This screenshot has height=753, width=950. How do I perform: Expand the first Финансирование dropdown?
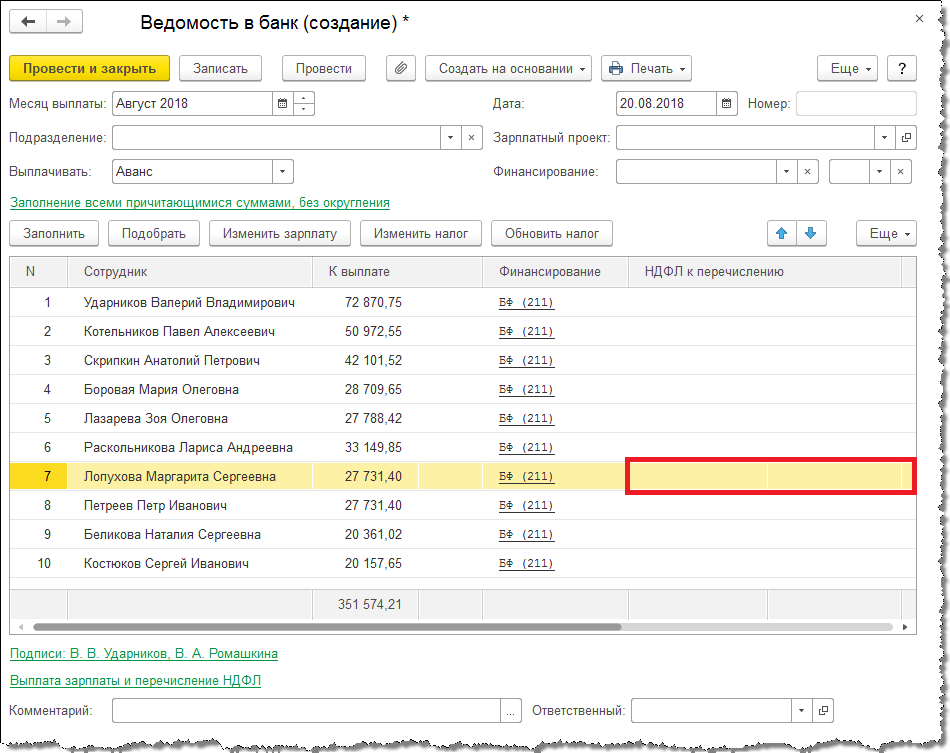[786, 171]
